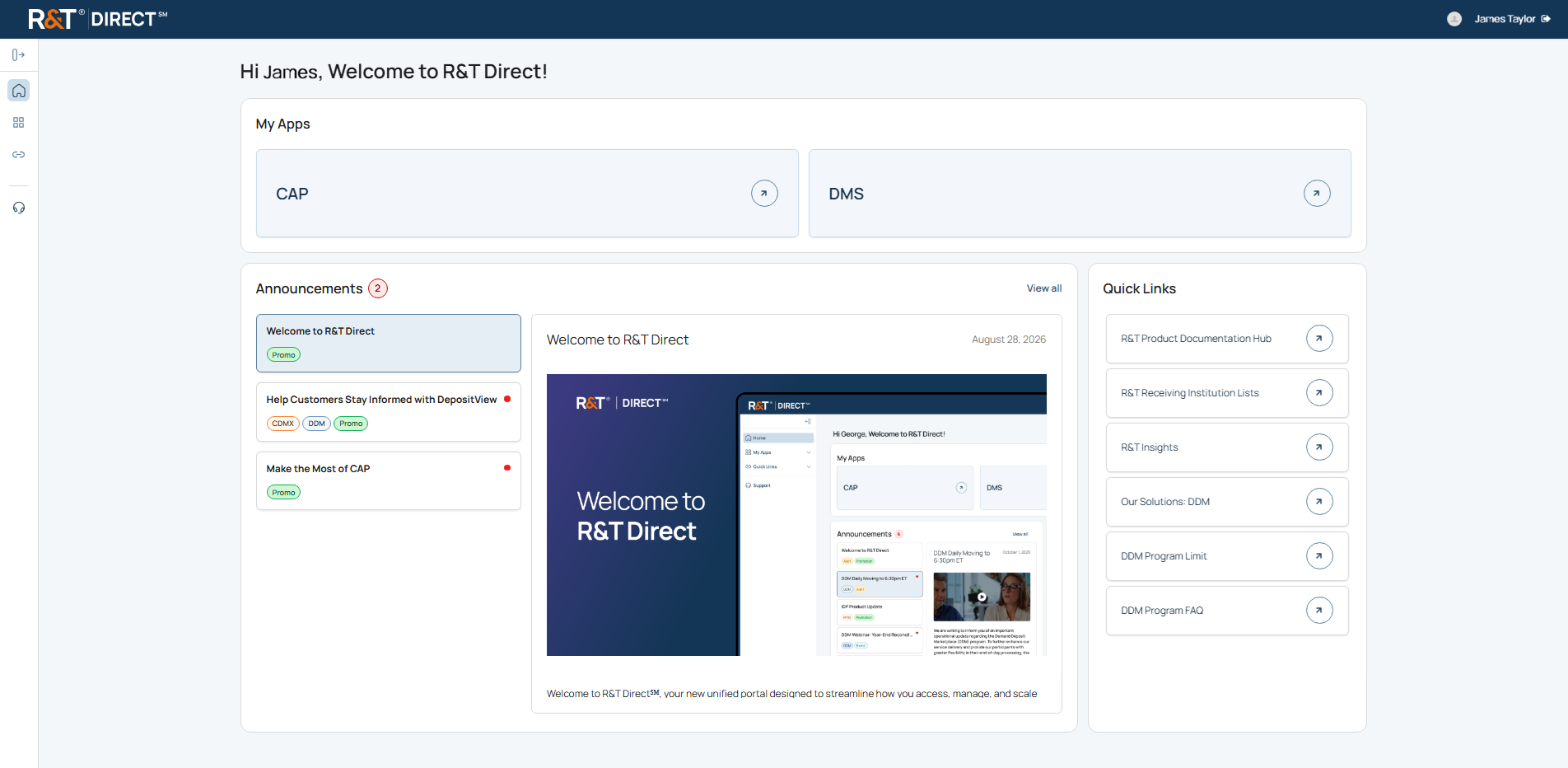Click the DDM tag on DepositView announcement
The height and width of the screenshot is (768, 1568).
[x=317, y=424]
